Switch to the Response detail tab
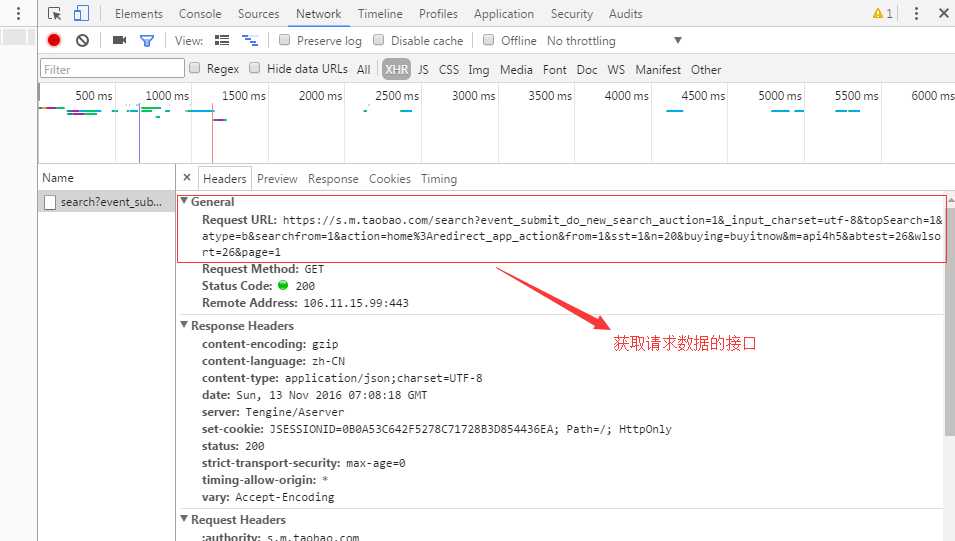The height and width of the screenshot is (541, 955). click(x=333, y=179)
